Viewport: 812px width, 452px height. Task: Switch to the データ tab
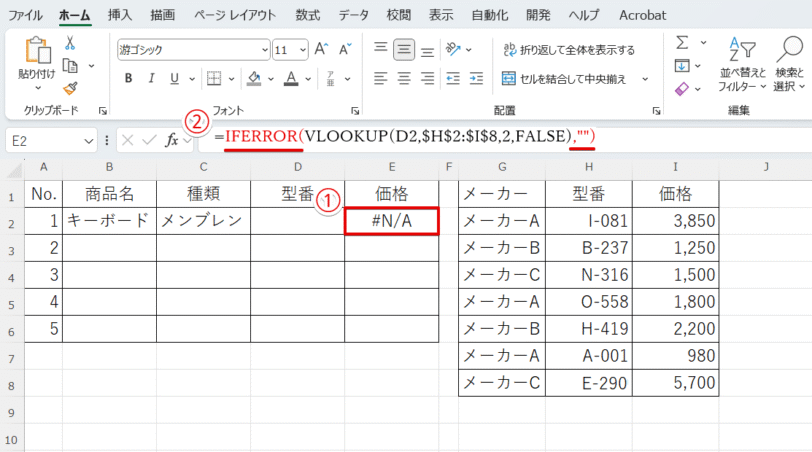(354, 15)
